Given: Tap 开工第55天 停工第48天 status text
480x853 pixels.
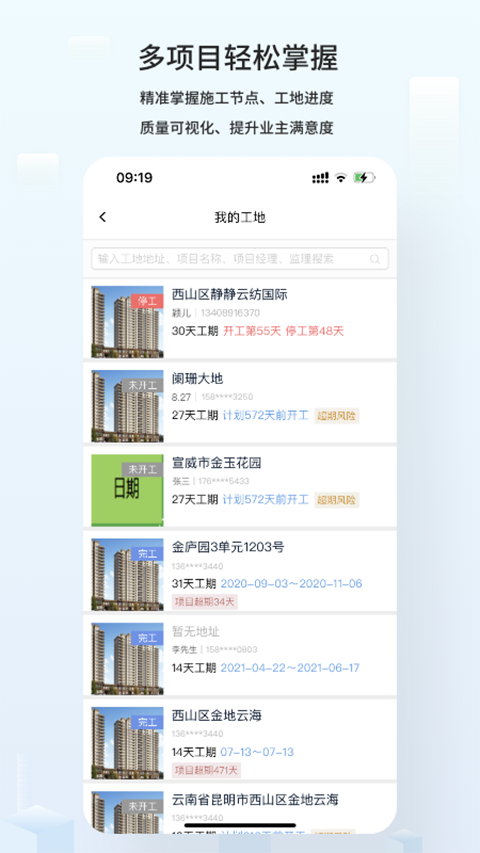Looking at the screenshot, I should [284, 331].
